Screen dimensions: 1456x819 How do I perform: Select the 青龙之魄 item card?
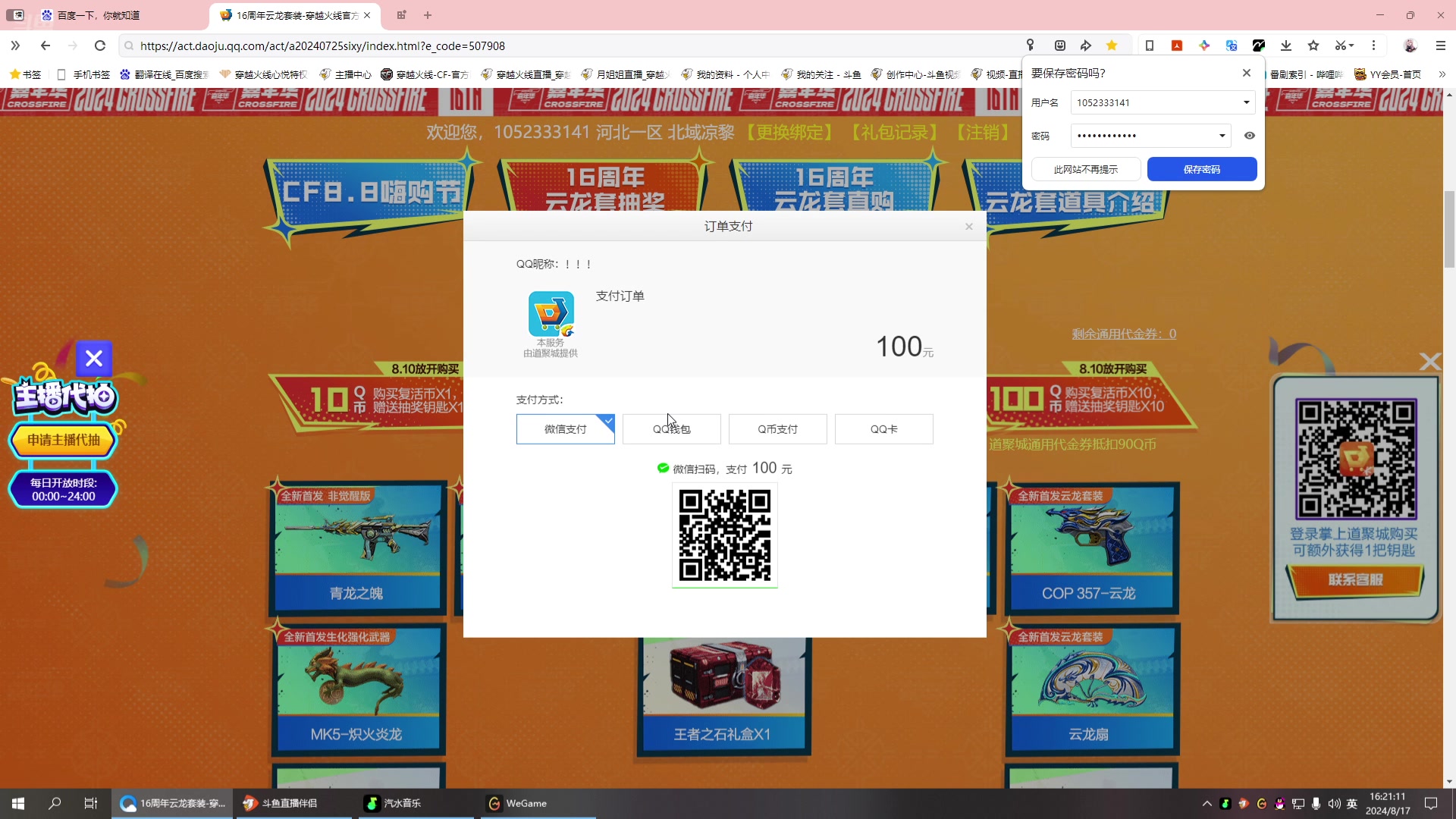point(356,548)
